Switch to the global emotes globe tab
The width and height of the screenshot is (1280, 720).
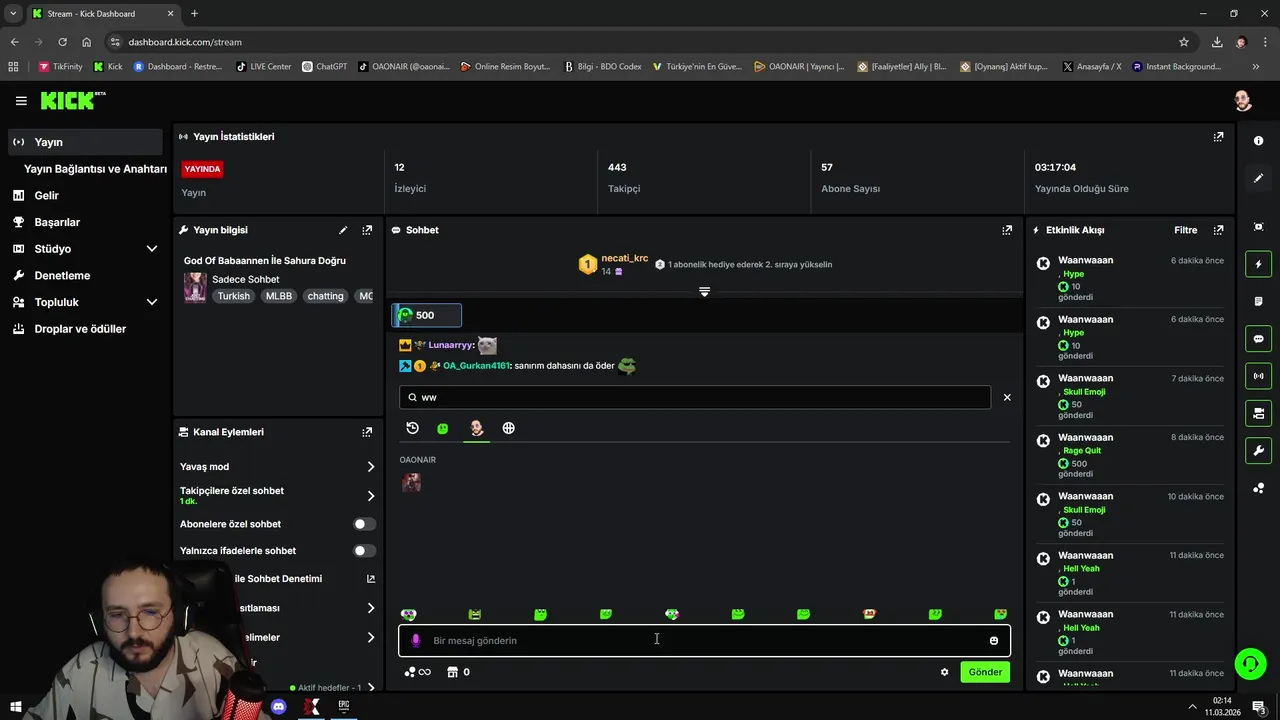click(508, 428)
